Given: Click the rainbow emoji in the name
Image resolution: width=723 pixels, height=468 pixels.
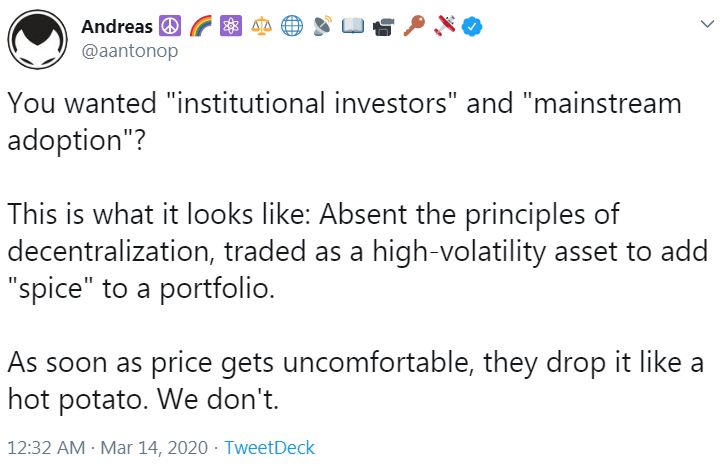Looking at the screenshot, I should coord(201,26).
